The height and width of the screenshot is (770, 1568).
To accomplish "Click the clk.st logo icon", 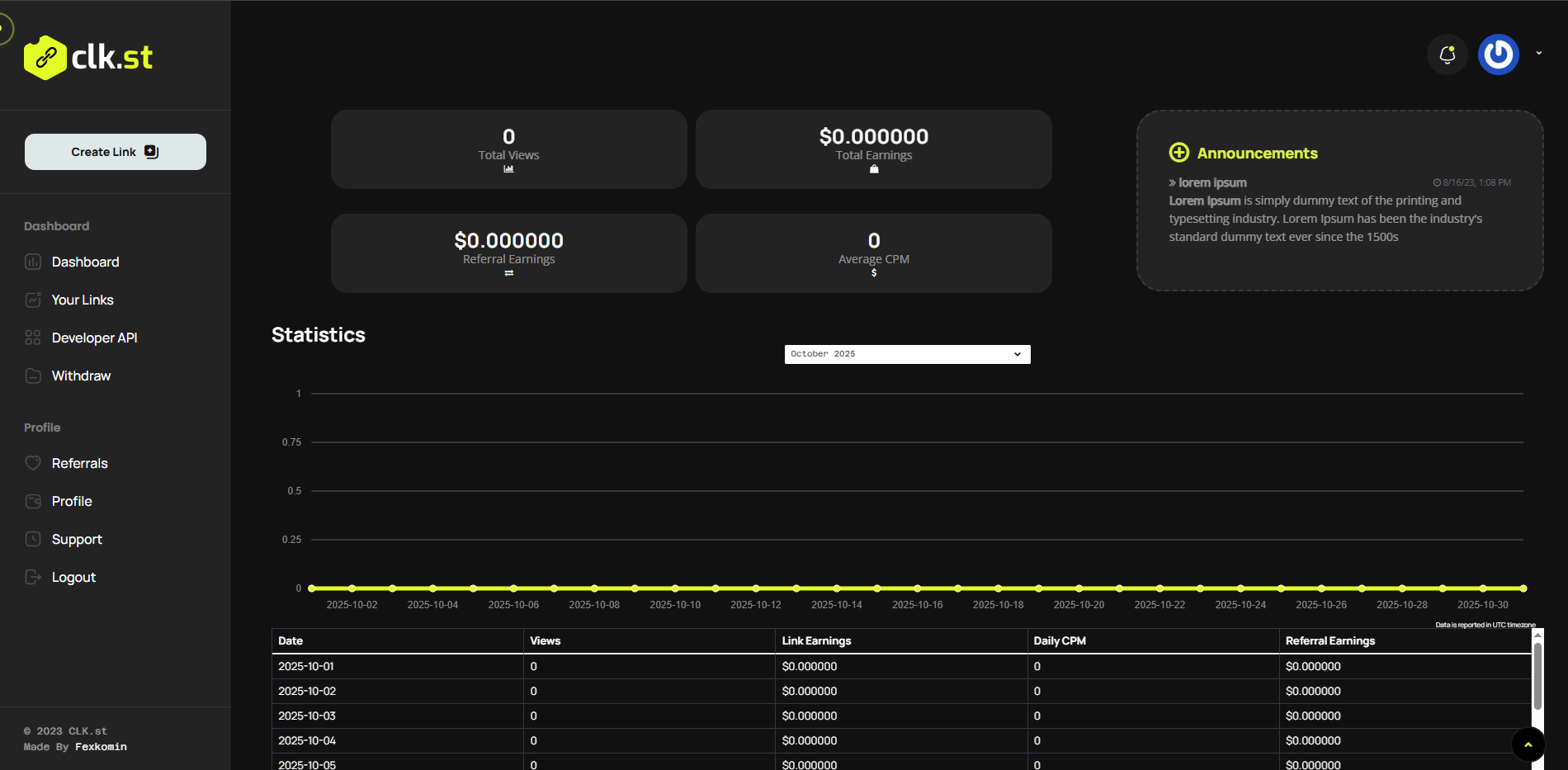I will pos(45,58).
